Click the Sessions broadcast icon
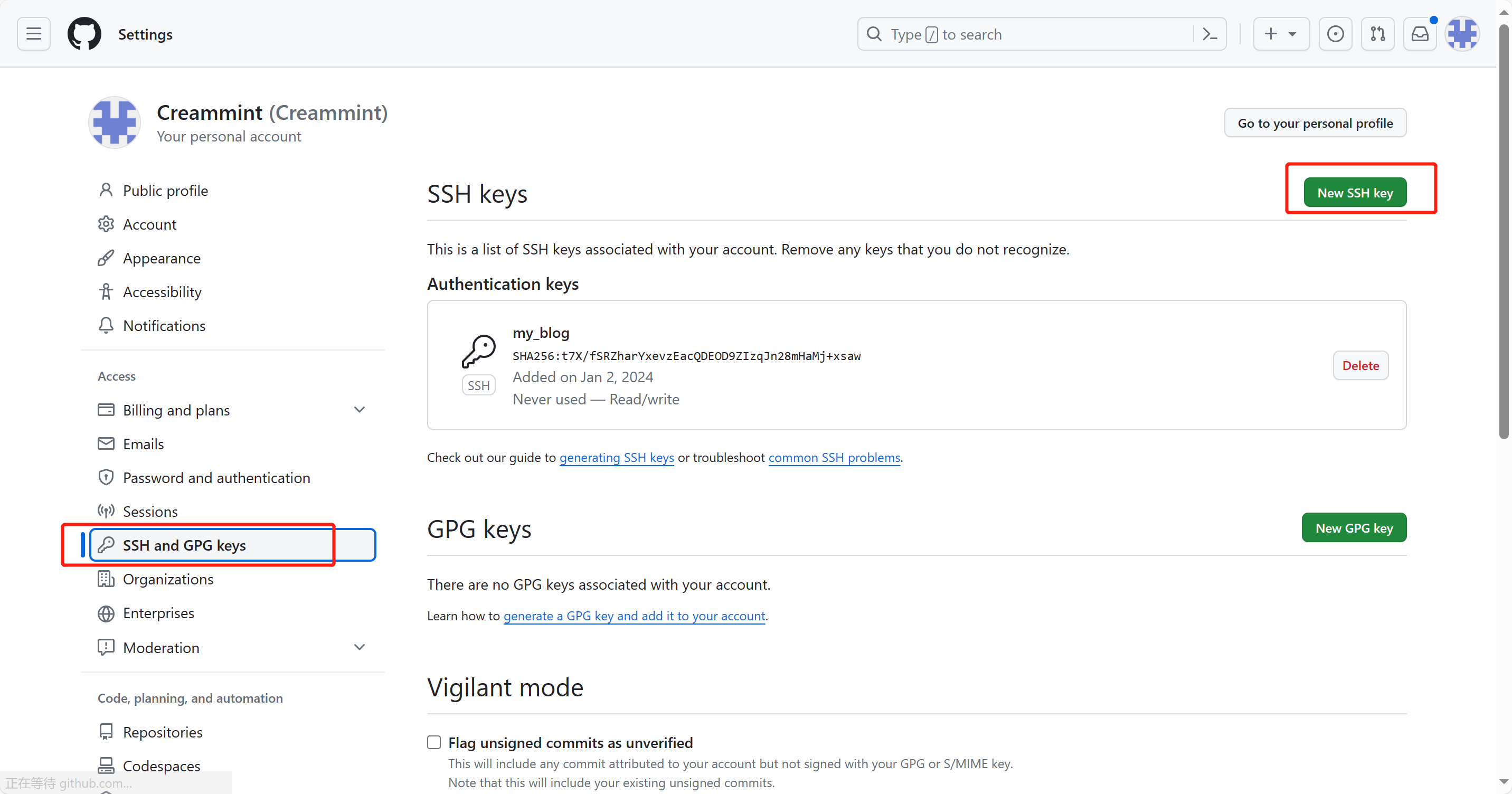1512x794 pixels. coord(106,511)
